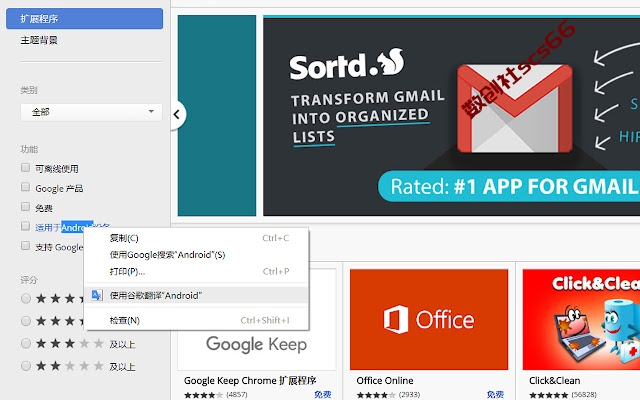Viewport: 640px width, 400px height.
Task: Select the three-star 及以上 rating radio
Action: click(x=26, y=344)
